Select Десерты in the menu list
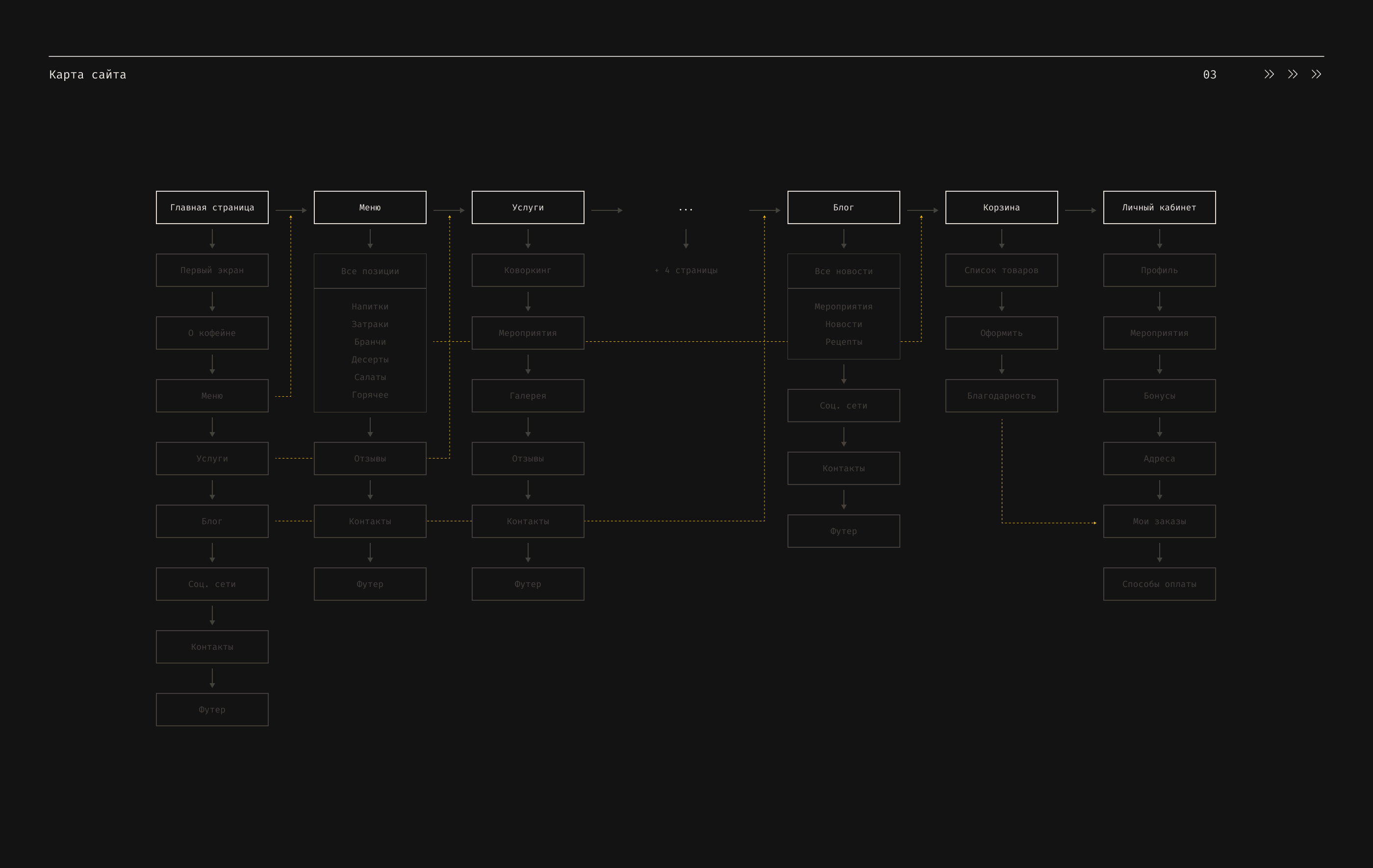 (370, 359)
